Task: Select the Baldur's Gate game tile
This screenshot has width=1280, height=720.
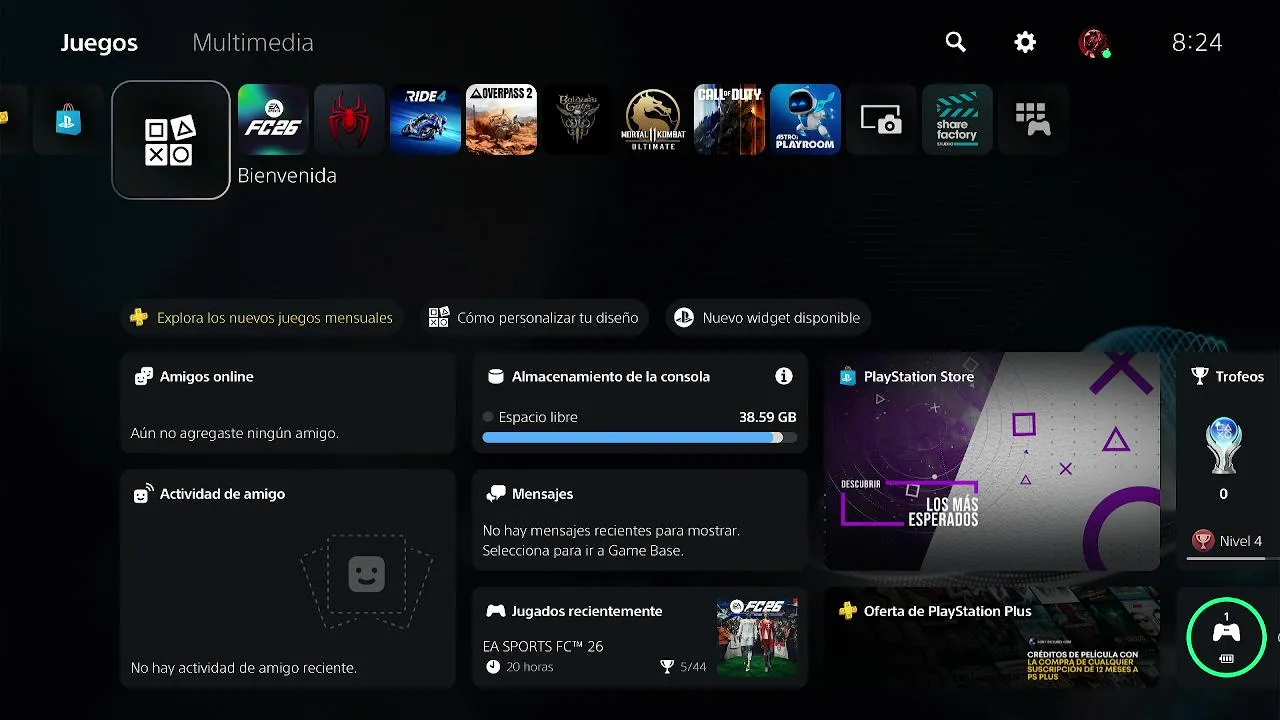Action: pos(577,120)
